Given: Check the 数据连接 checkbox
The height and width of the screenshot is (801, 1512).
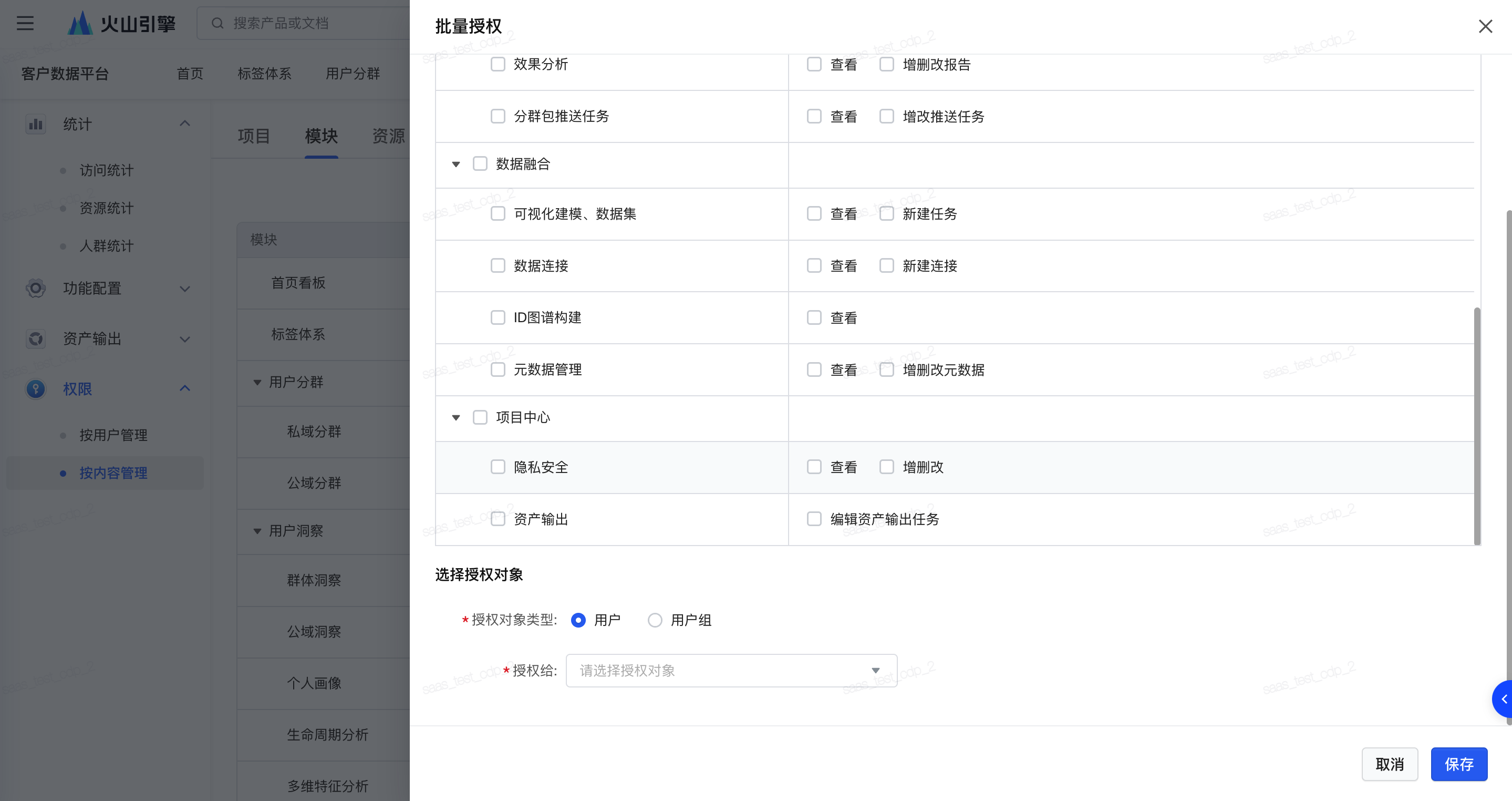Looking at the screenshot, I should pos(498,265).
